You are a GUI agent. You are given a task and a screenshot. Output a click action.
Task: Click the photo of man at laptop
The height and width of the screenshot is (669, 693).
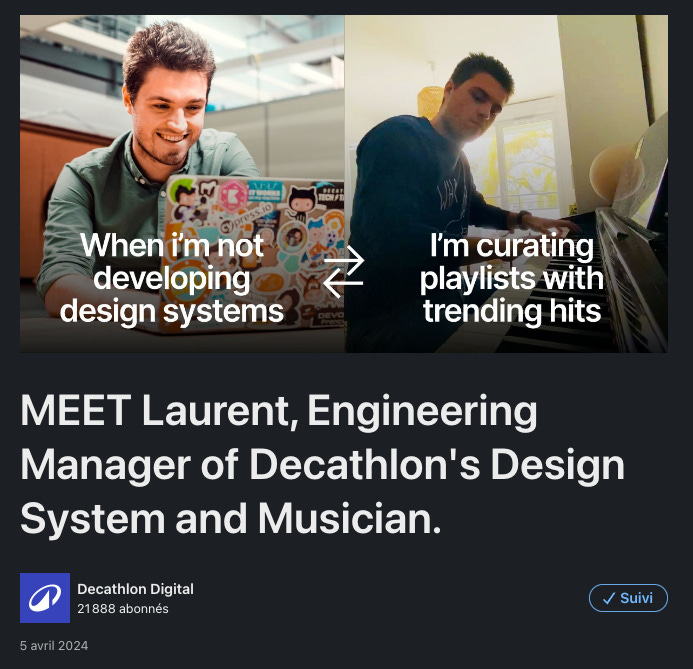pyautogui.click(x=182, y=184)
